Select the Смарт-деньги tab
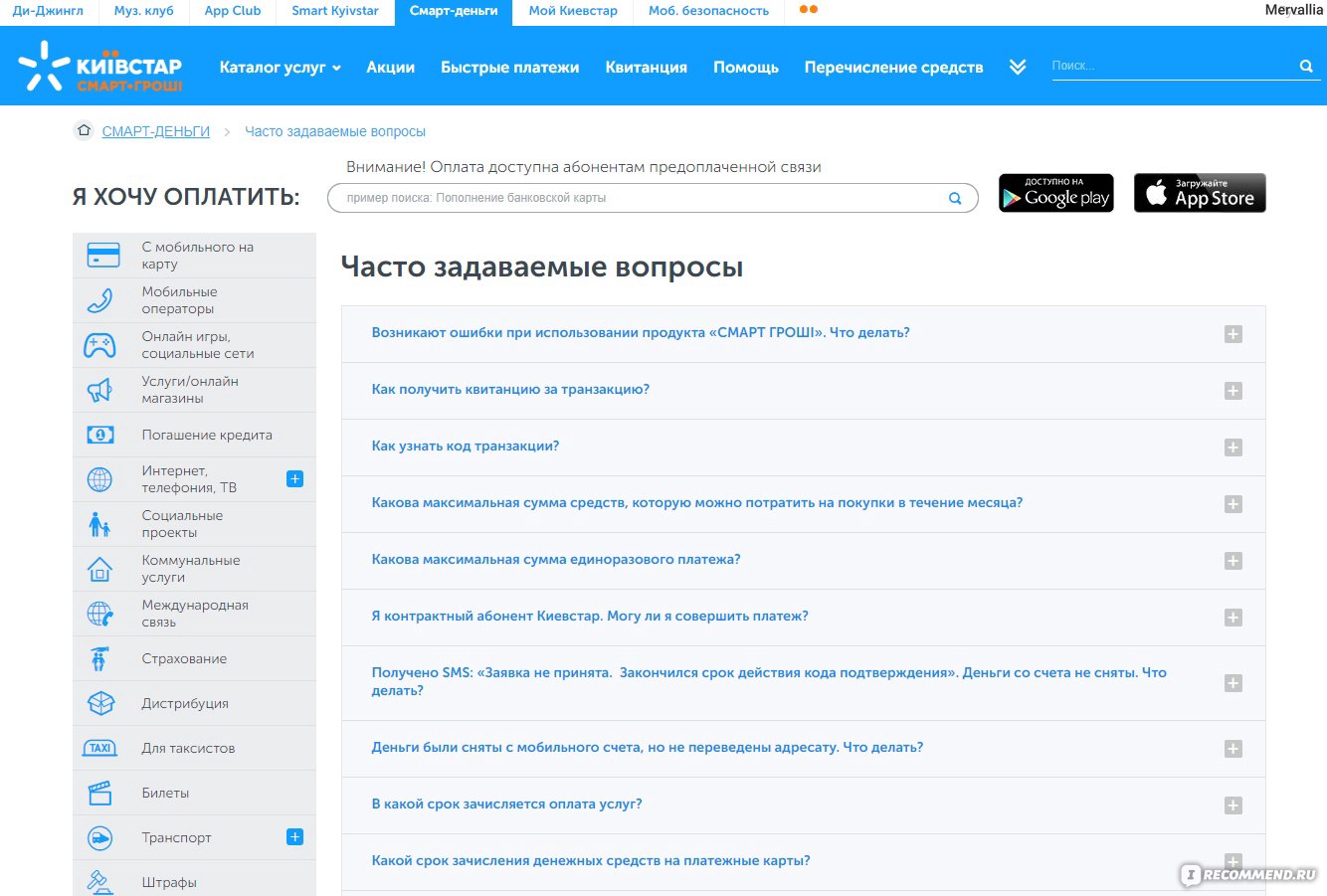Viewport: 1327px width, 896px height. point(454,11)
